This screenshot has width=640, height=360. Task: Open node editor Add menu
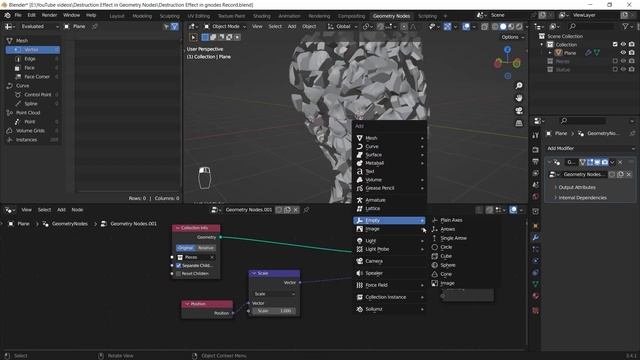[61, 210]
